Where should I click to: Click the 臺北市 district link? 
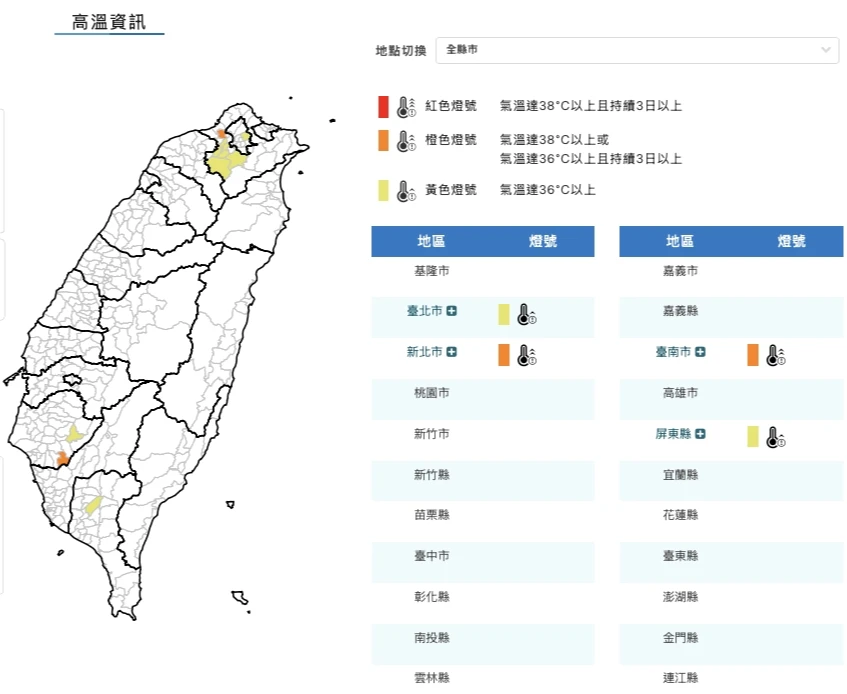pyautogui.click(x=424, y=311)
